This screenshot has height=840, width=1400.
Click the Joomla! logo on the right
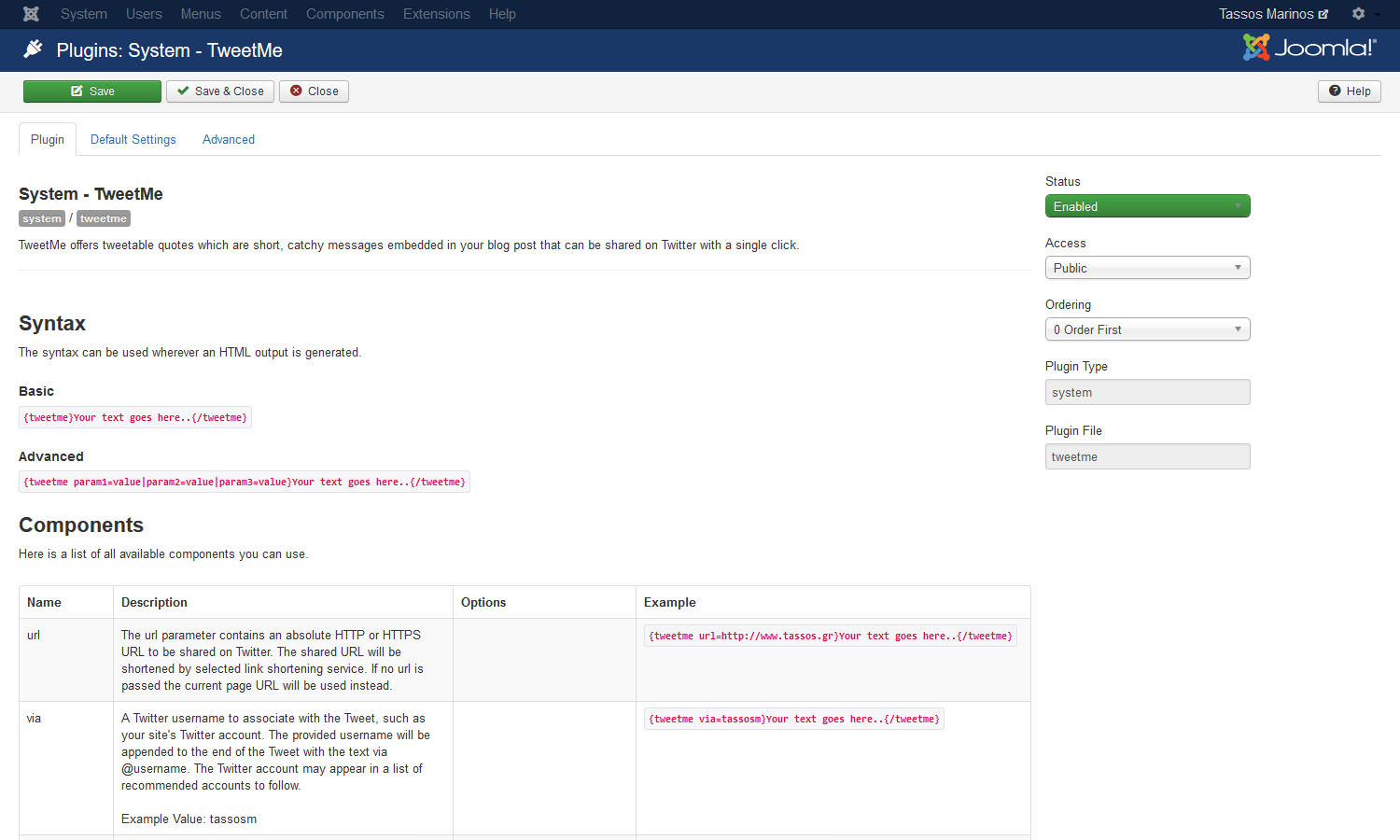[1309, 48]
